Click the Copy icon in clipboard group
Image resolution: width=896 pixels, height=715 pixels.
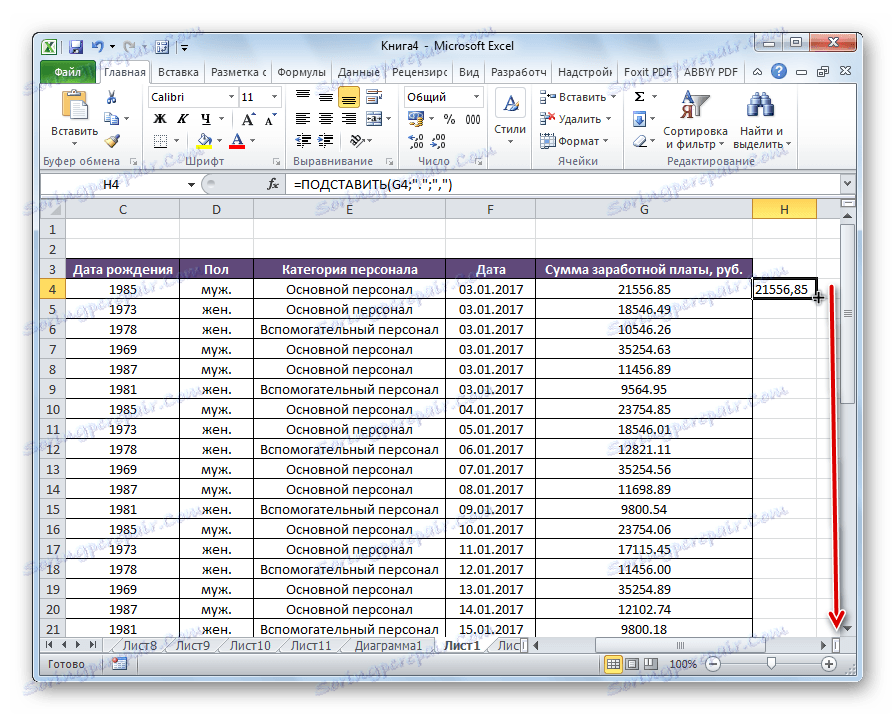pos(111,119)
